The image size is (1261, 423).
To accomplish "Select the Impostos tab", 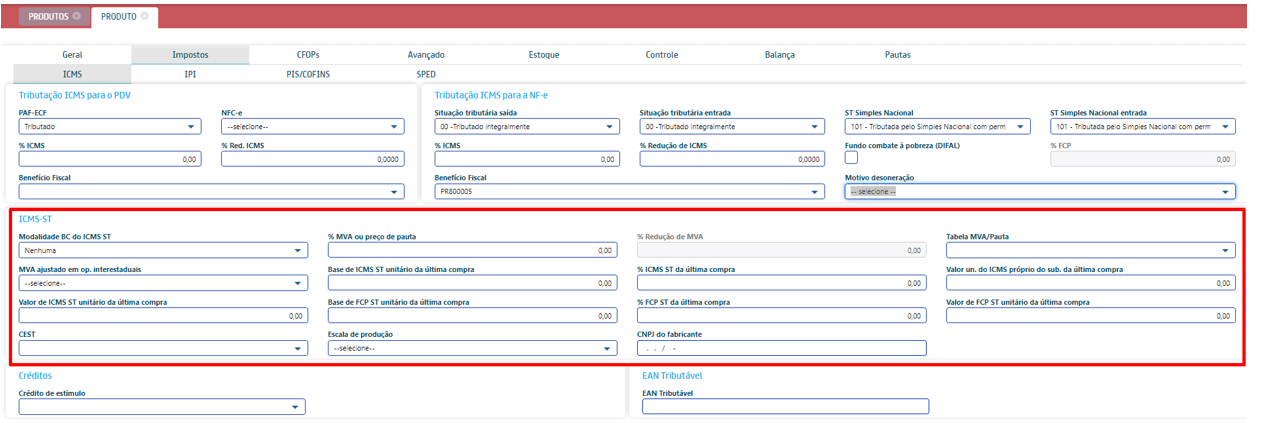I will click(190, 54).
